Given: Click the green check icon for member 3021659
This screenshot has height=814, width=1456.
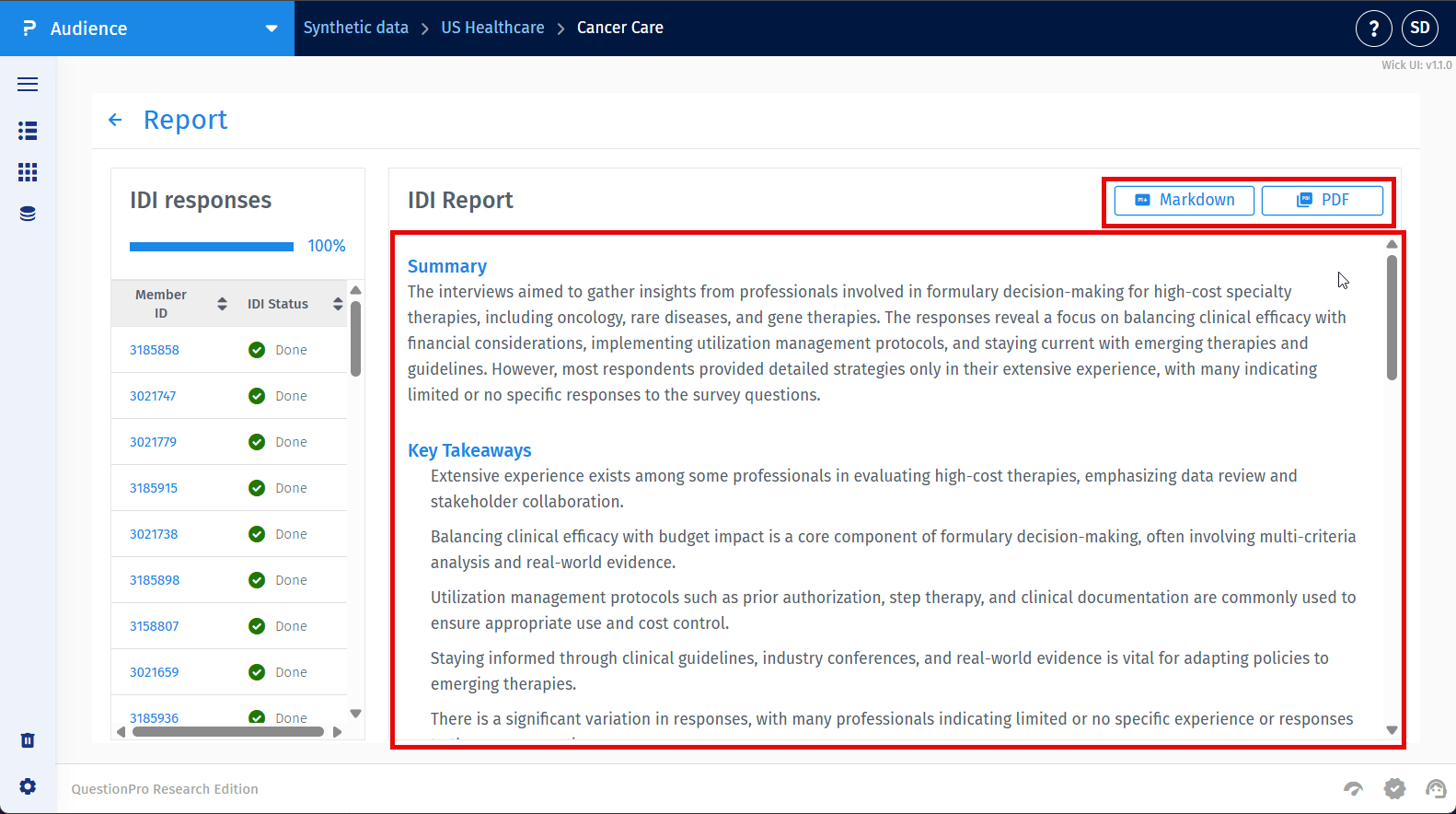Looking at the screenshot, I should [x=257, y=672].
